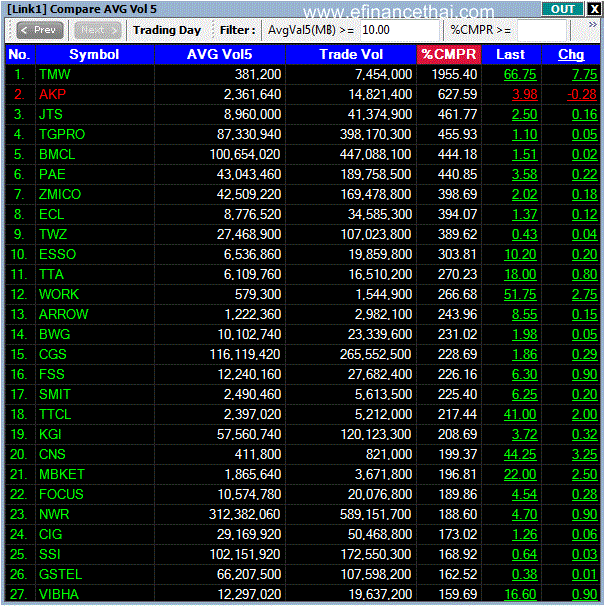605x606 pixels.
Task: Click NWR AVG Vol5 value 312,382,060
Action: coord(244,515)
